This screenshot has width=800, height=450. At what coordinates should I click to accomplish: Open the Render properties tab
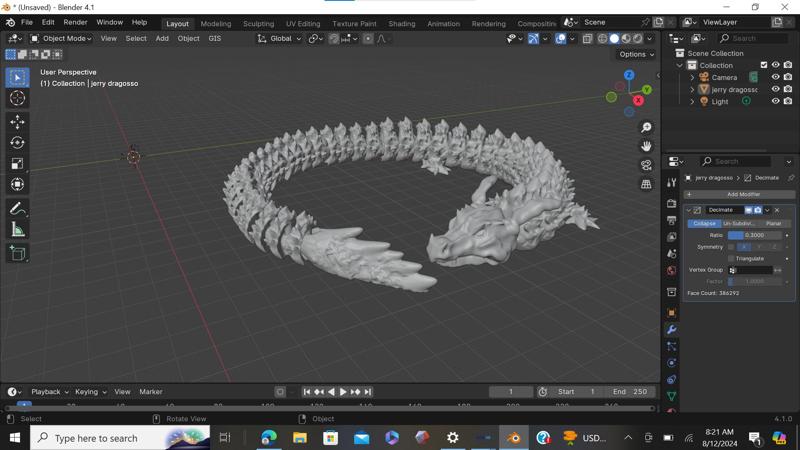tap(671, 203)
